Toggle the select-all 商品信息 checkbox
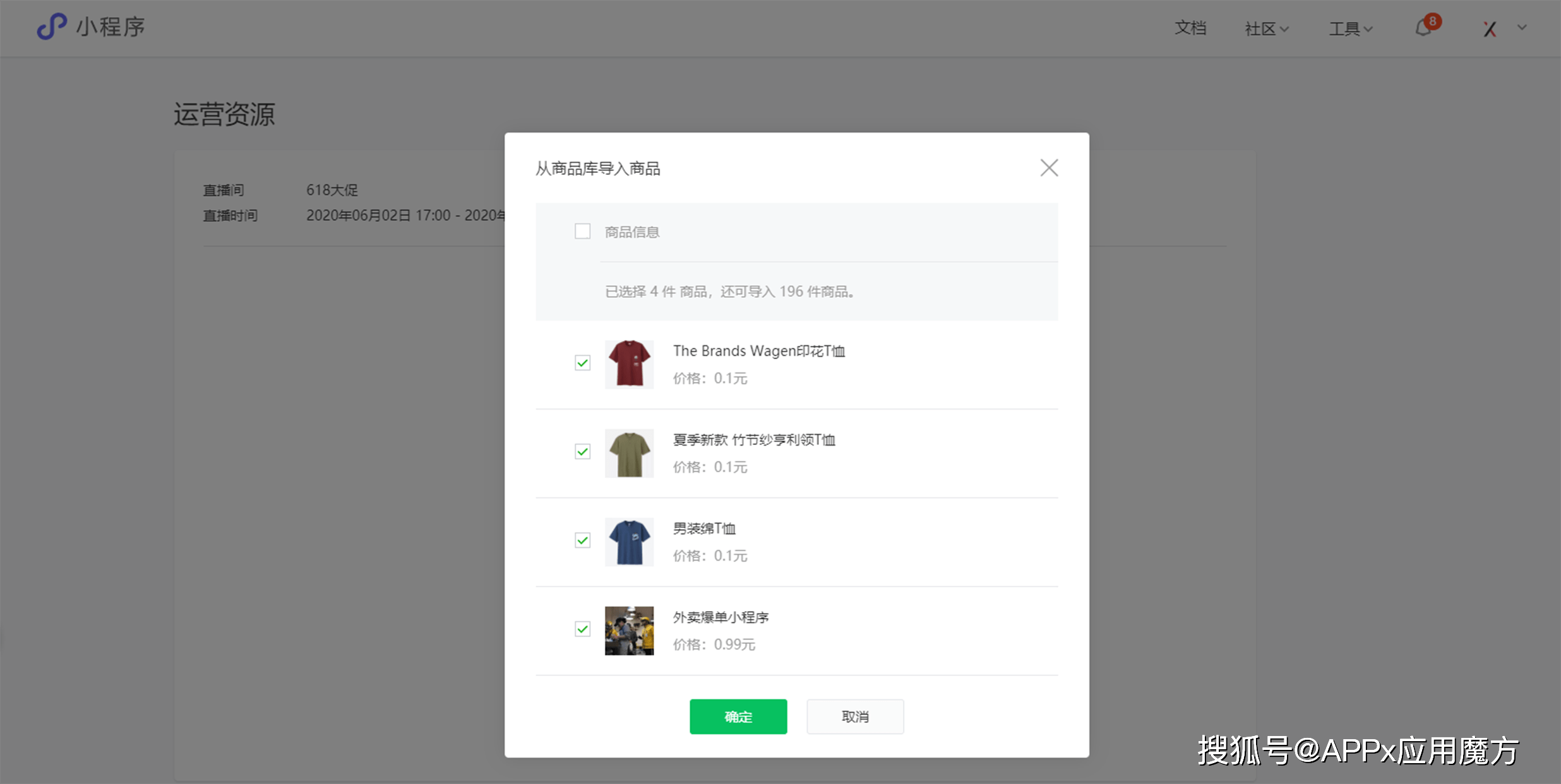This screenshot has height=784, width=1561. click(582, 231)
